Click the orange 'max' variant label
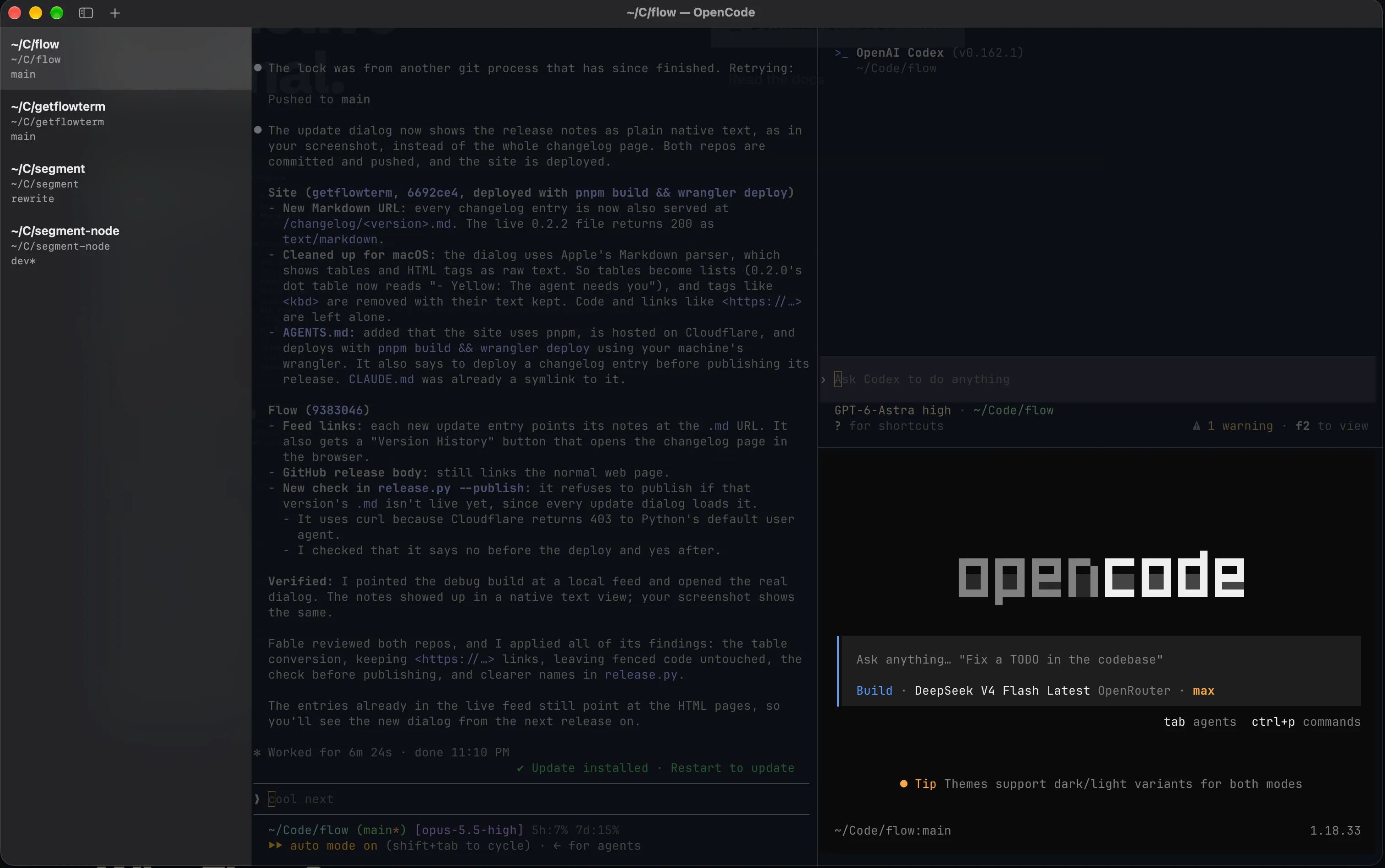 (1203, 691)
